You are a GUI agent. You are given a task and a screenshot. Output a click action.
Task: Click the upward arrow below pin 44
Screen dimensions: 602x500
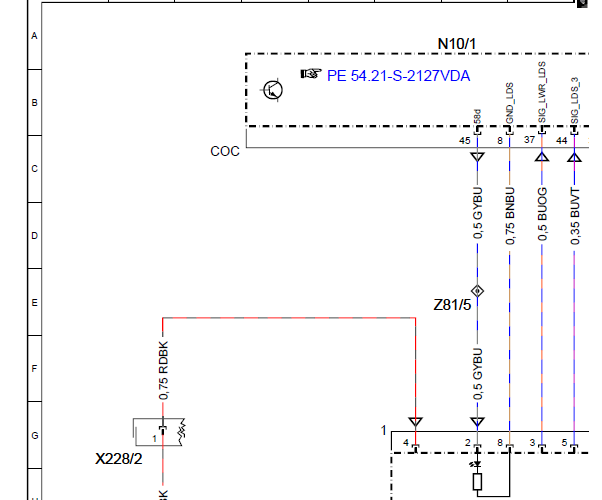click(x=574, y=157)
